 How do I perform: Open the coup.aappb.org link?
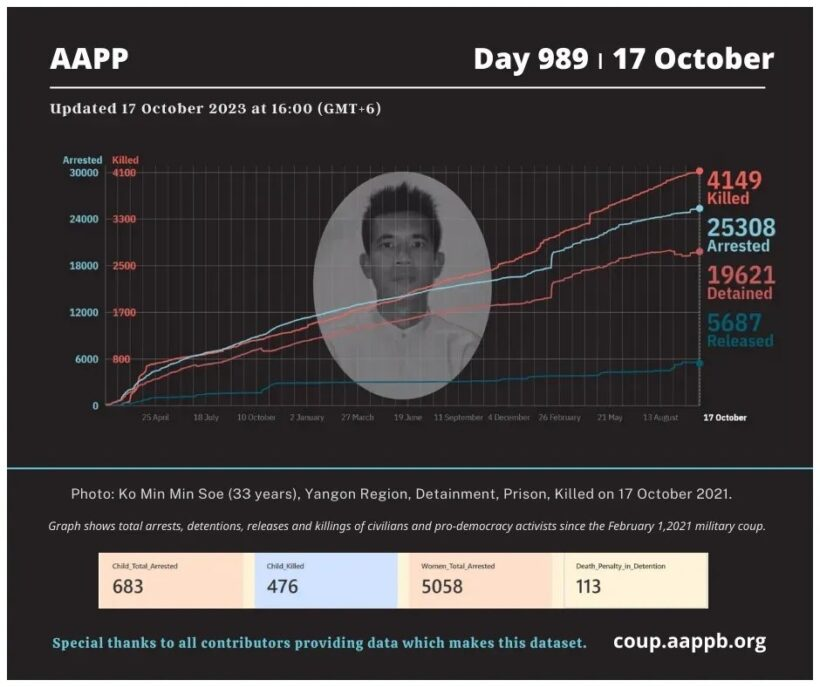pos(689,642)
